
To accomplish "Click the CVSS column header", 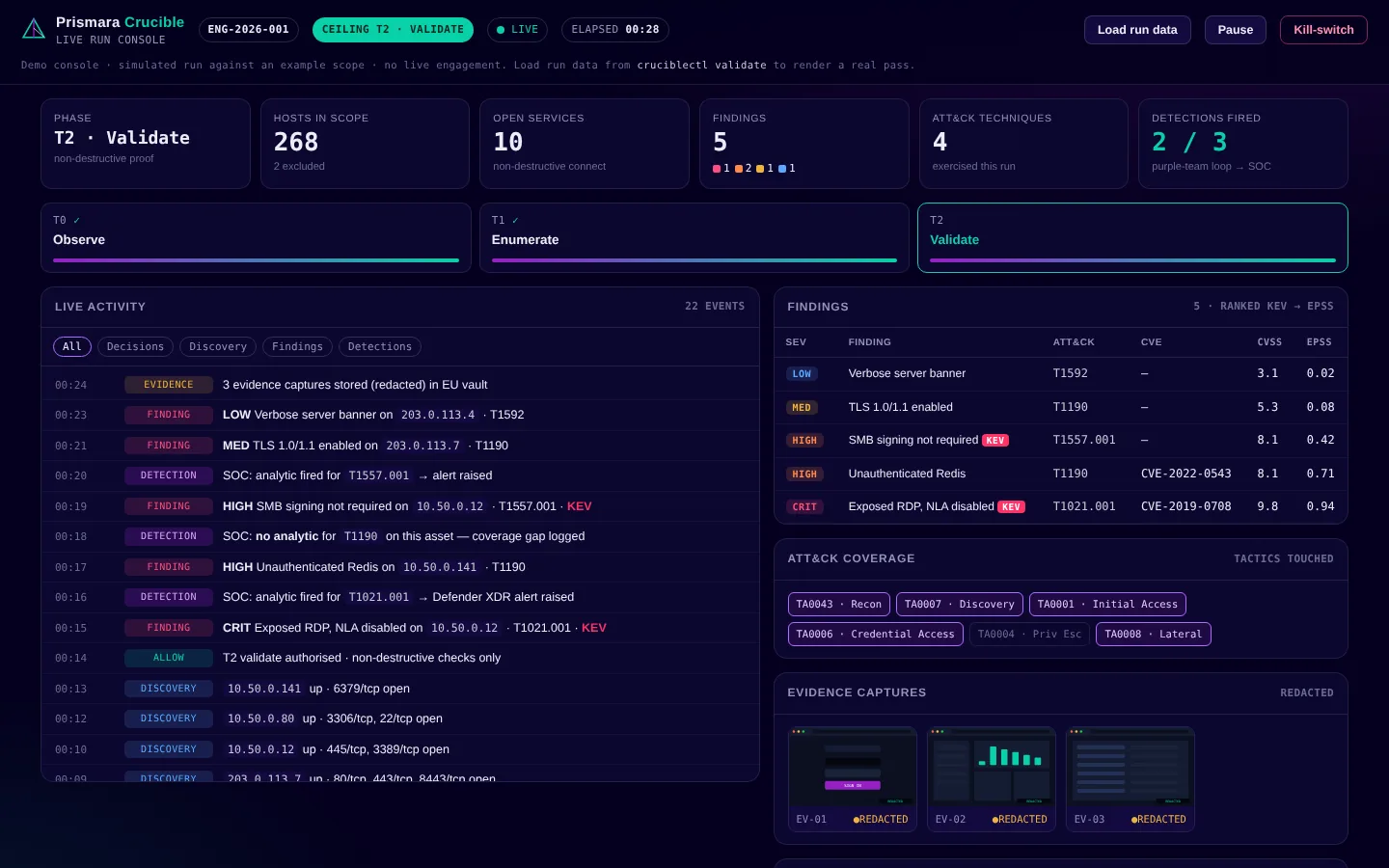I will [x=1269, y=342].
